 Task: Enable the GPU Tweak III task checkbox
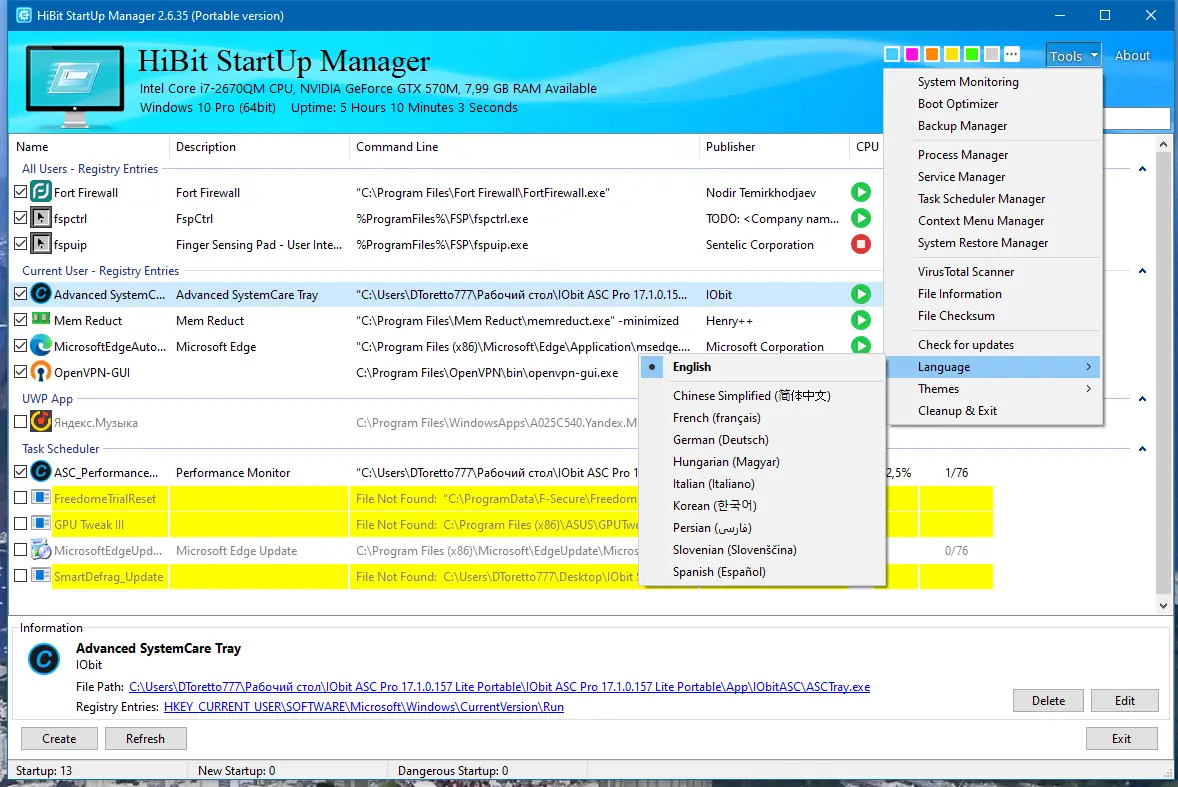click(x=20, y=523)
